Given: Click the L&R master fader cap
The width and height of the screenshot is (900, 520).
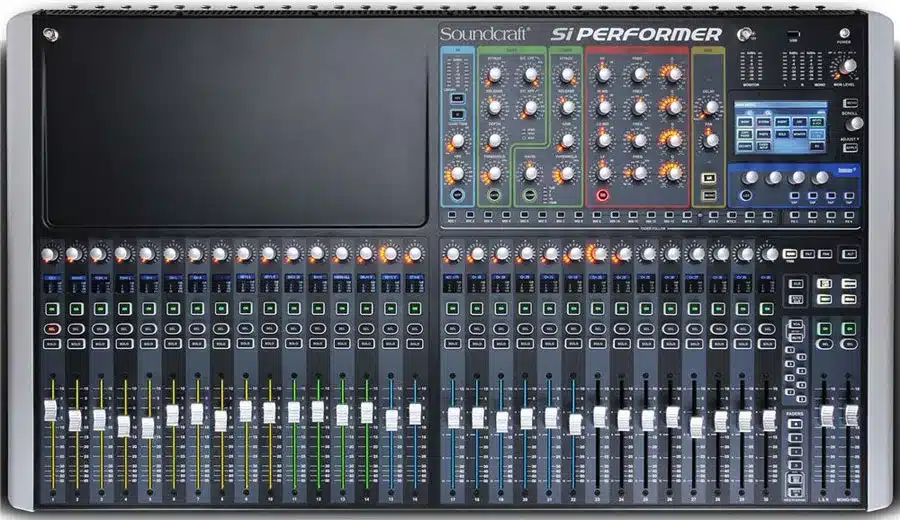Looking at the screenshot, I should click(x=827, y=416).
